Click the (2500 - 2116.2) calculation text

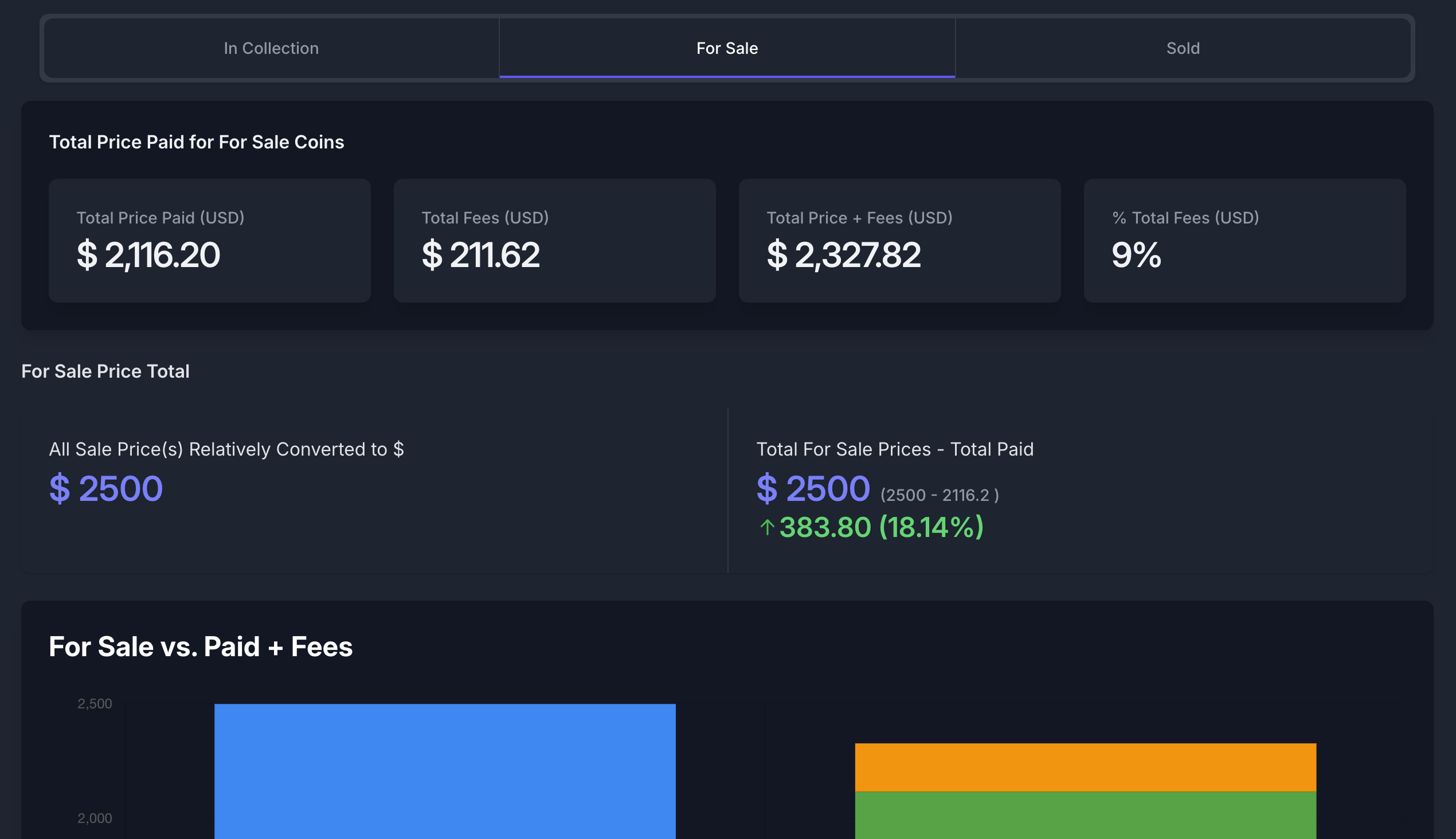pyautogui.click(x=940, y=495)
